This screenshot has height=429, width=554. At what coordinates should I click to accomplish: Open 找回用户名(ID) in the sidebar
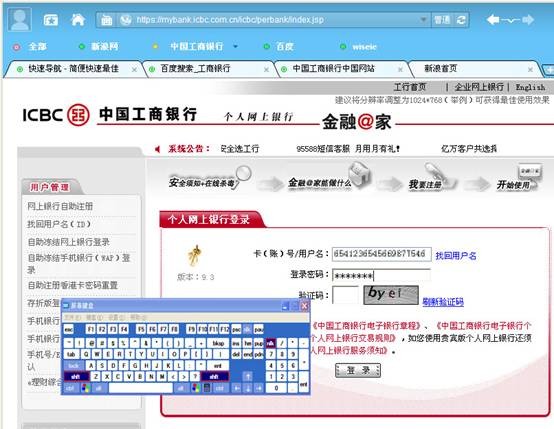[x=59, y=224]
